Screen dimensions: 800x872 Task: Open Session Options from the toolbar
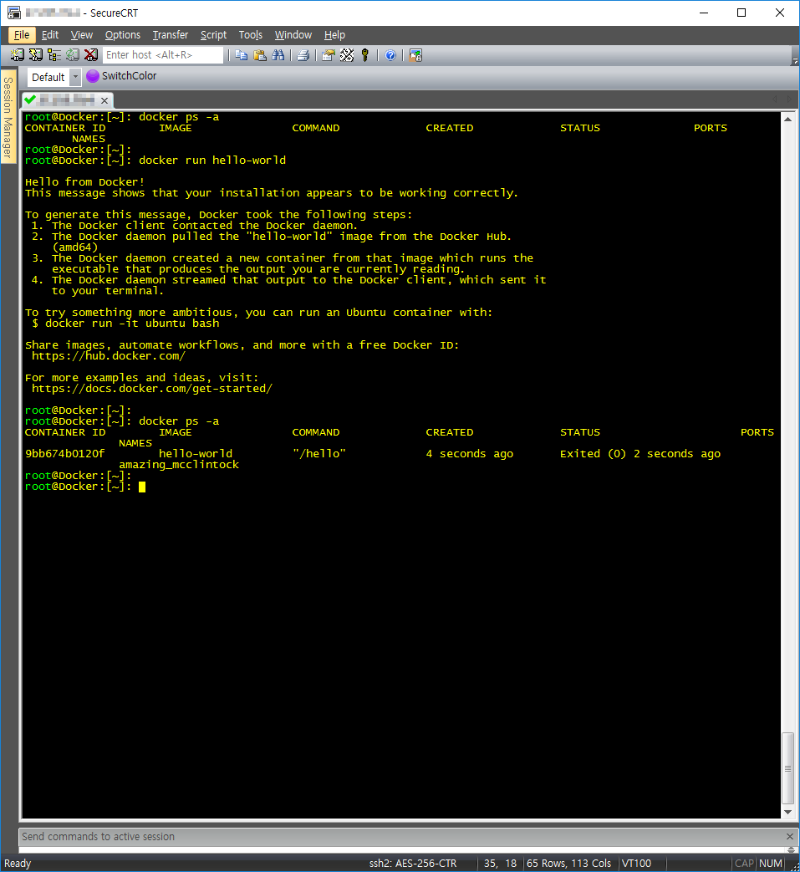[328, 55]
